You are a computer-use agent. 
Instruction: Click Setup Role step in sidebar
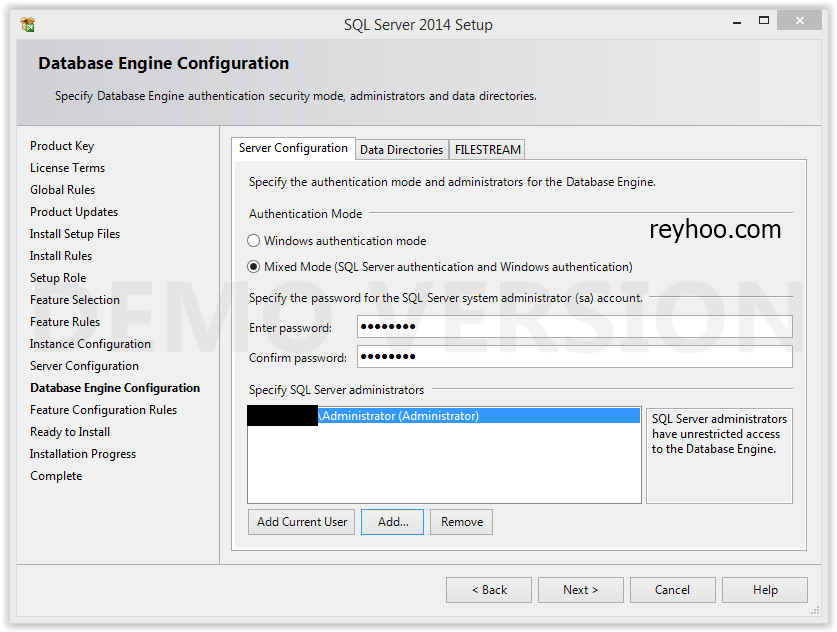pos(58,278)
